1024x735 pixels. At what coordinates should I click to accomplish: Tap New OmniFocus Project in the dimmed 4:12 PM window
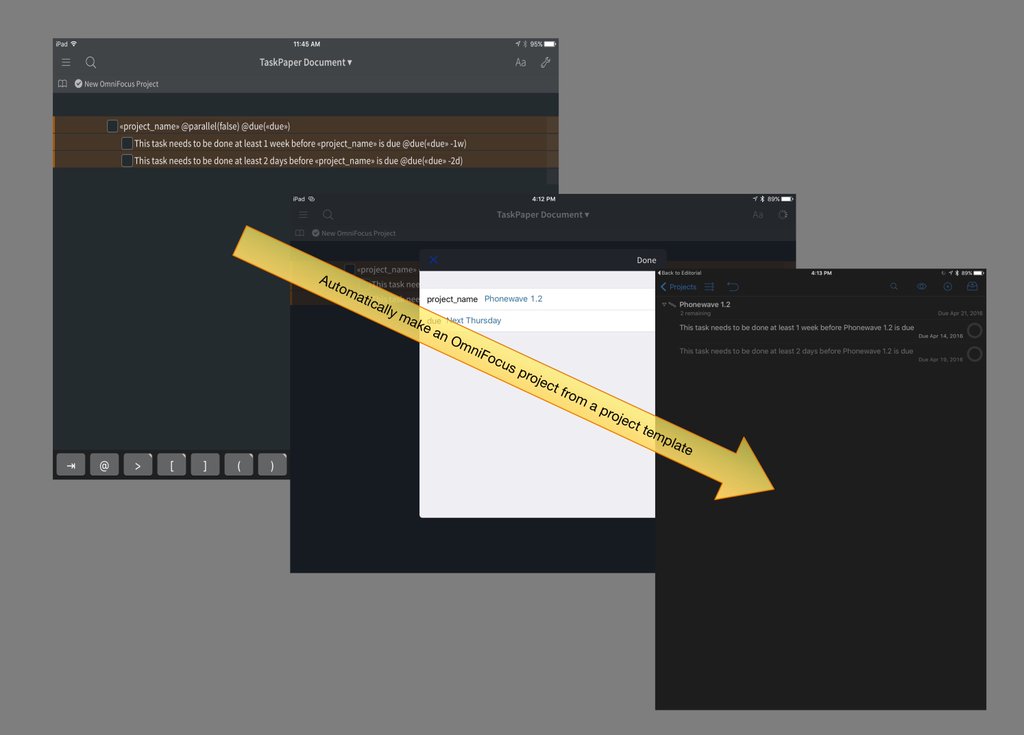(354, 233)
